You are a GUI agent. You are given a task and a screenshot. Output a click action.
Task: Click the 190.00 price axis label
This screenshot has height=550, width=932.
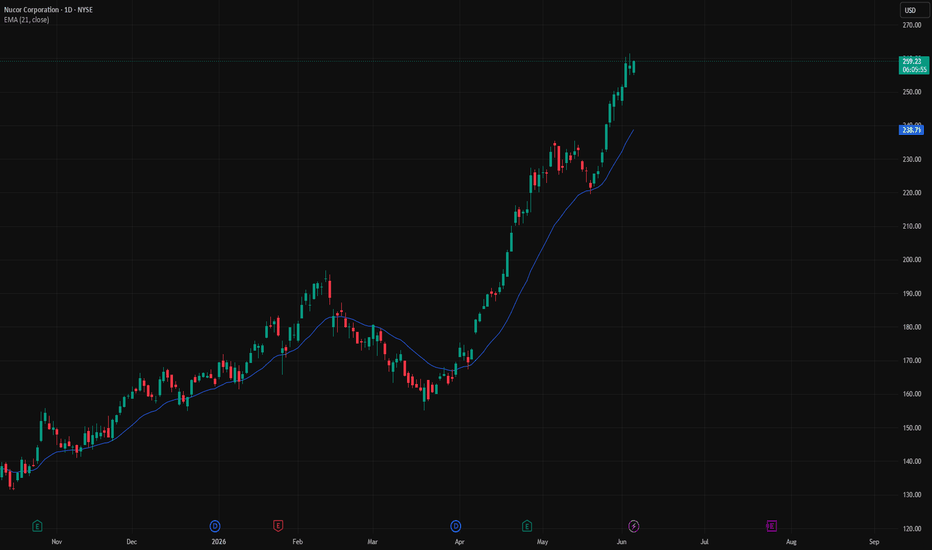pos(912,294)
